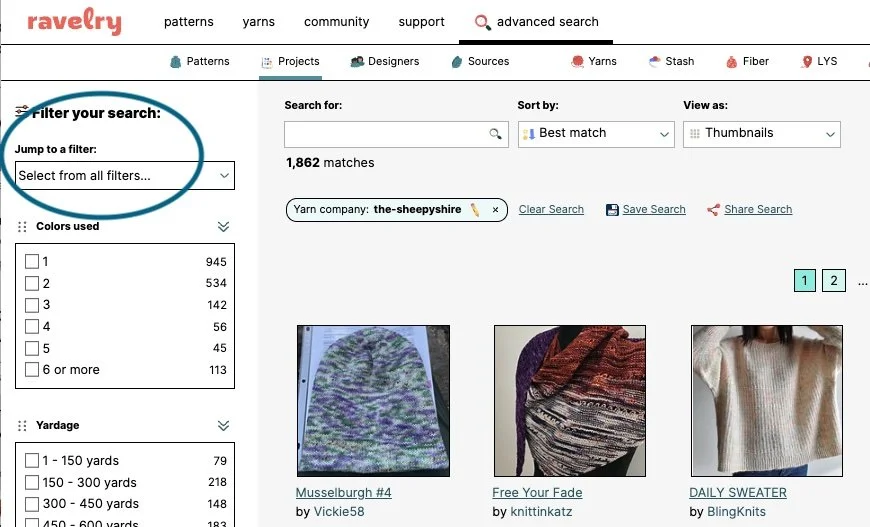Open the Sort by Best match dropdown
This screenshot has width=870, height=527.
click(x=596, y=134)
